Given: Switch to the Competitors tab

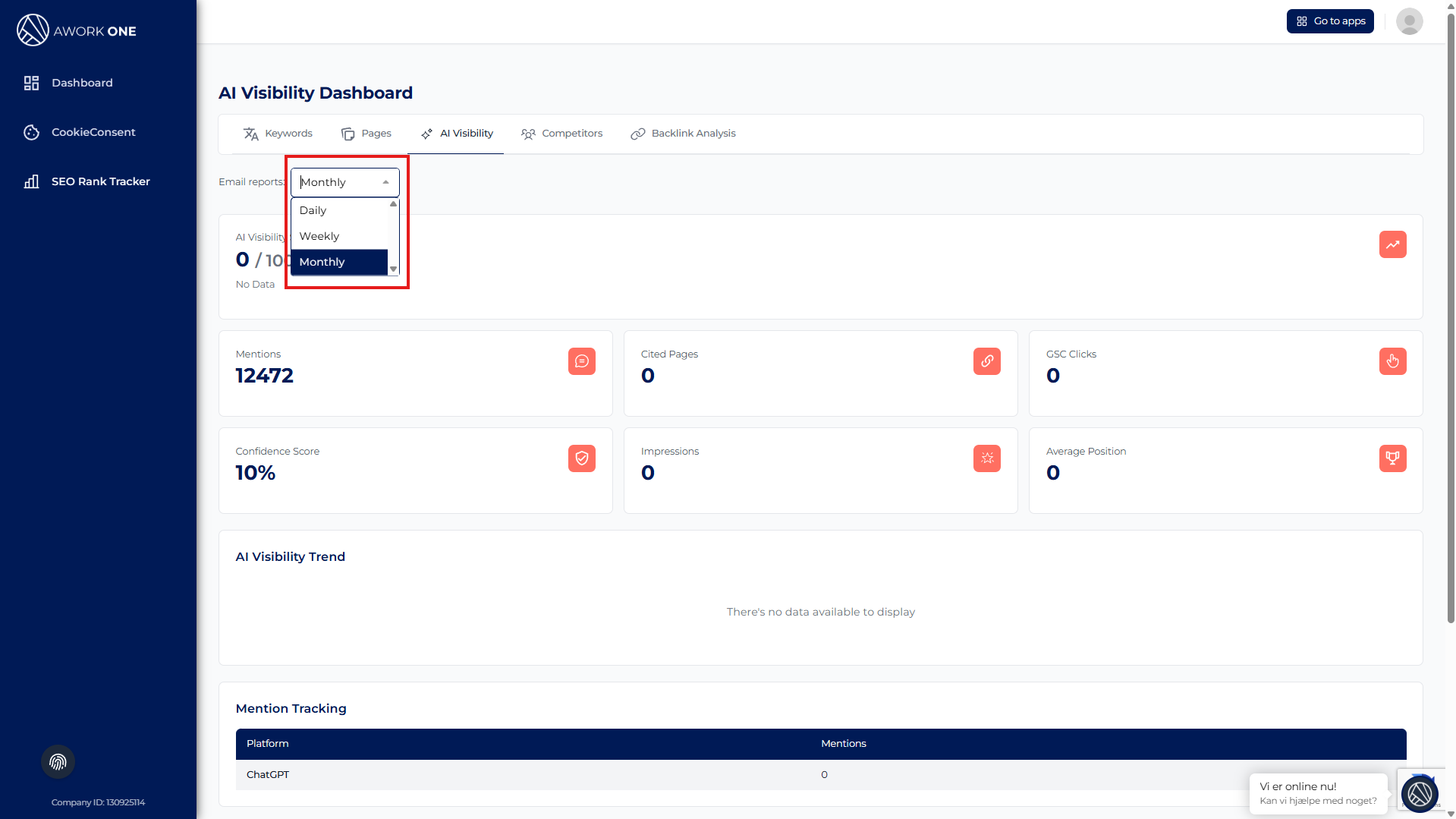Looking at the screenshot, I should [561, 134].
